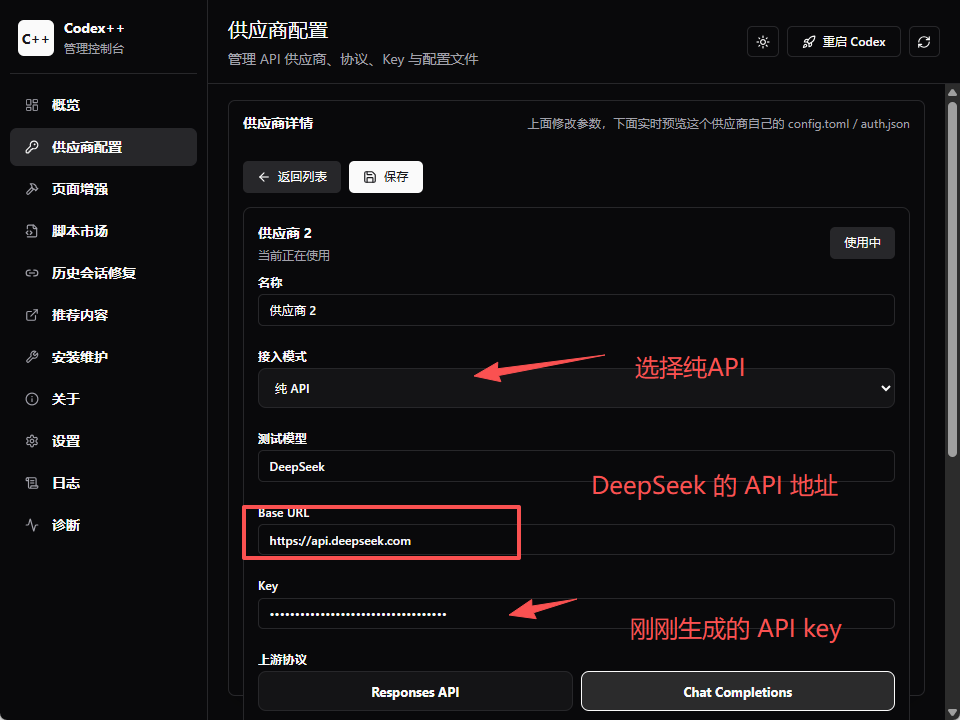Viewport: 960px width, 720px height.
Task: Open the 页面增强 menu item
Action: 103,189
